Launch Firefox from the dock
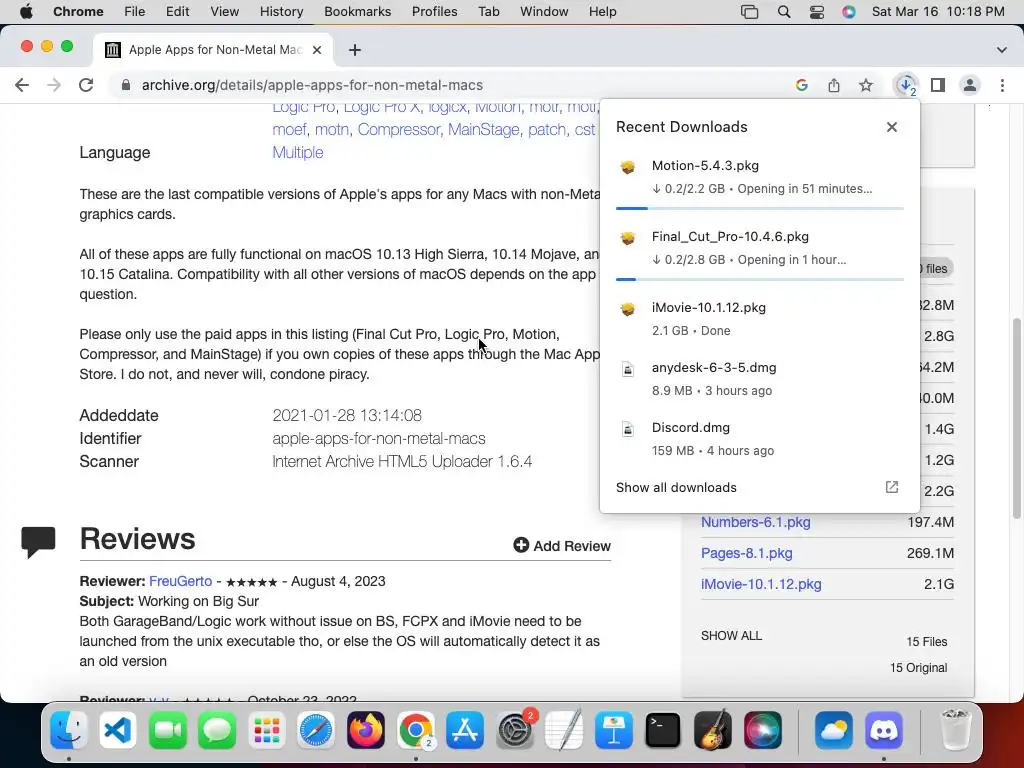Image resolution: width=1024 pixels, height=768 pixels. click(x=366, y=730)
